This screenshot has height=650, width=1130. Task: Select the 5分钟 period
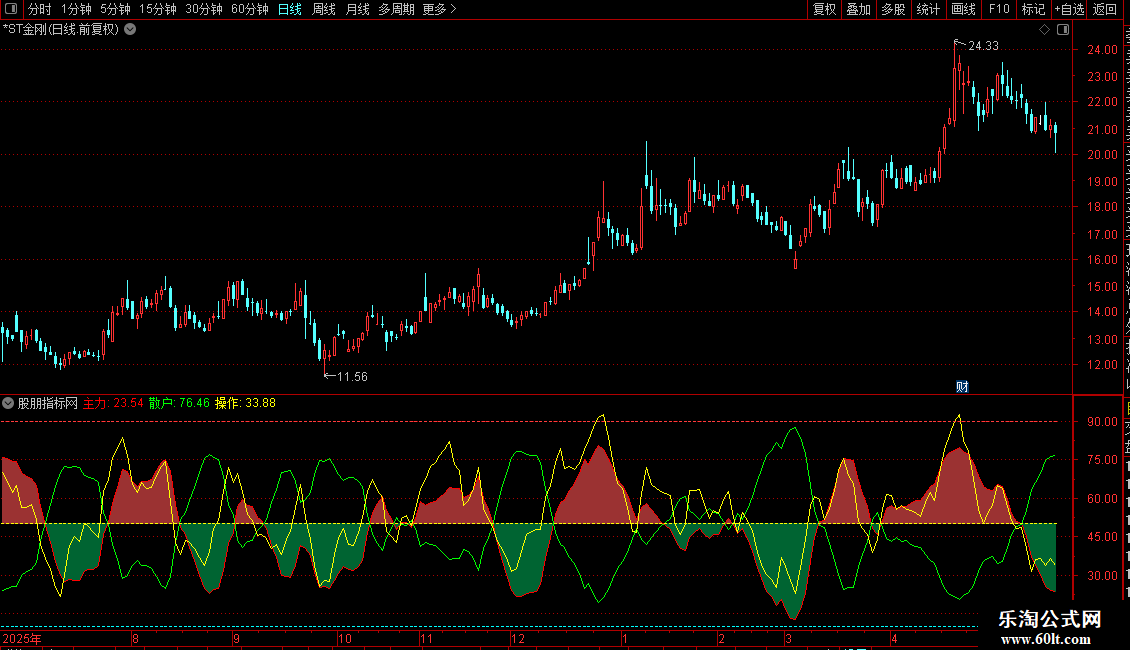[x=115, y=9]
